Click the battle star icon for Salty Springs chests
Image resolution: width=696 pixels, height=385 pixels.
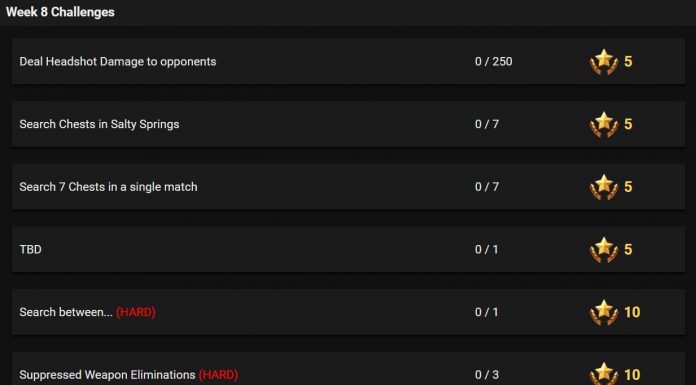(x=604, y=124)
